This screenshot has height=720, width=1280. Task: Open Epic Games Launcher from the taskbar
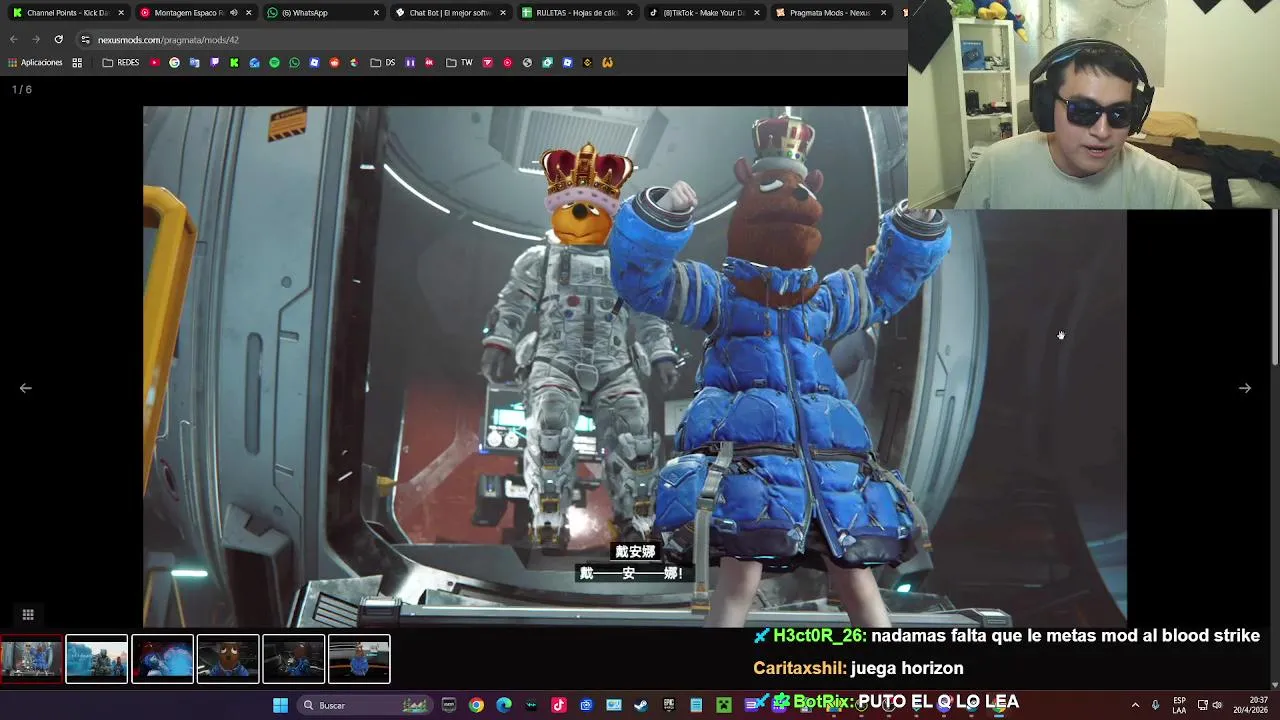point(668,705)
